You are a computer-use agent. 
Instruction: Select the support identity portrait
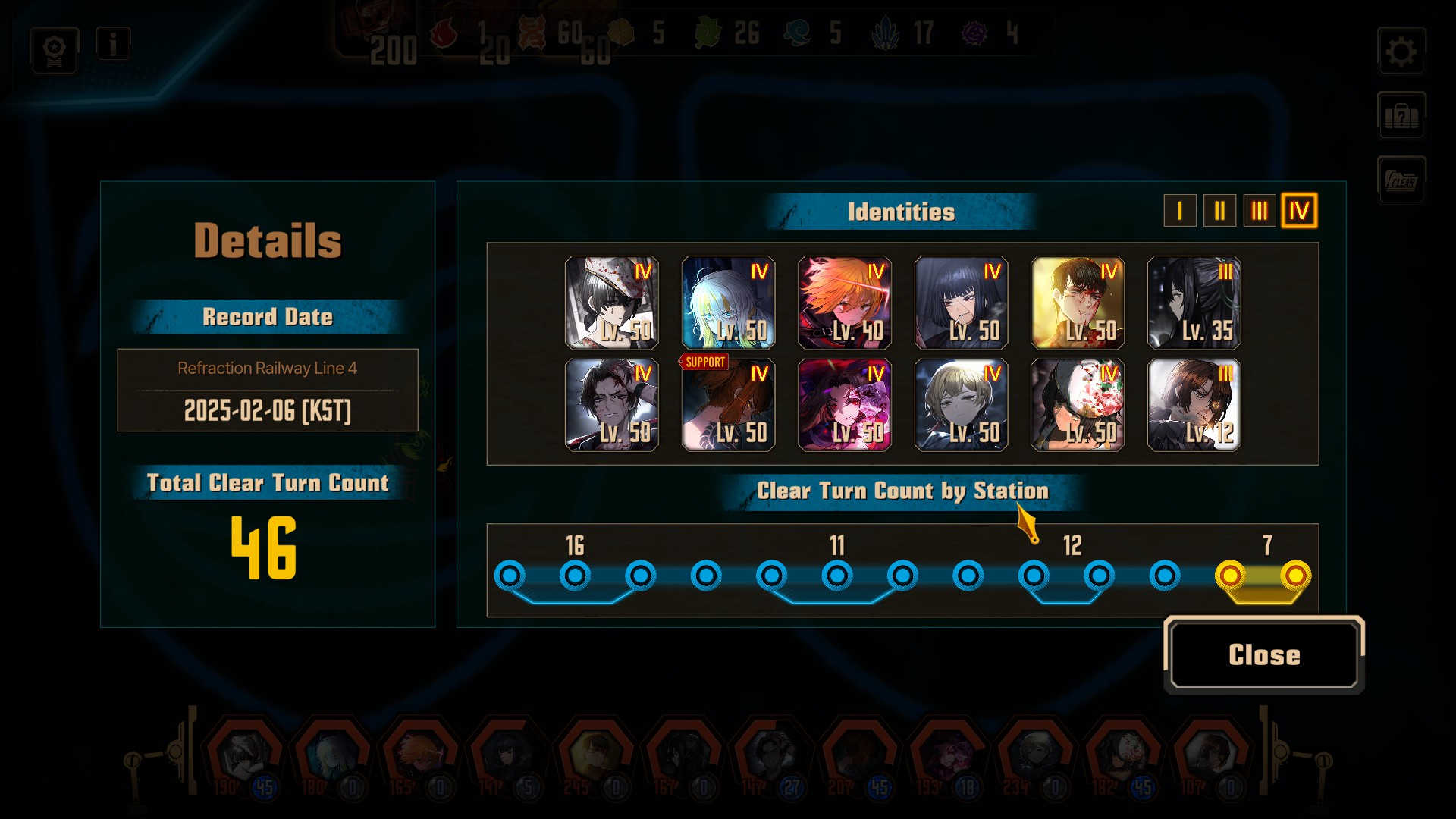[728, 405]
